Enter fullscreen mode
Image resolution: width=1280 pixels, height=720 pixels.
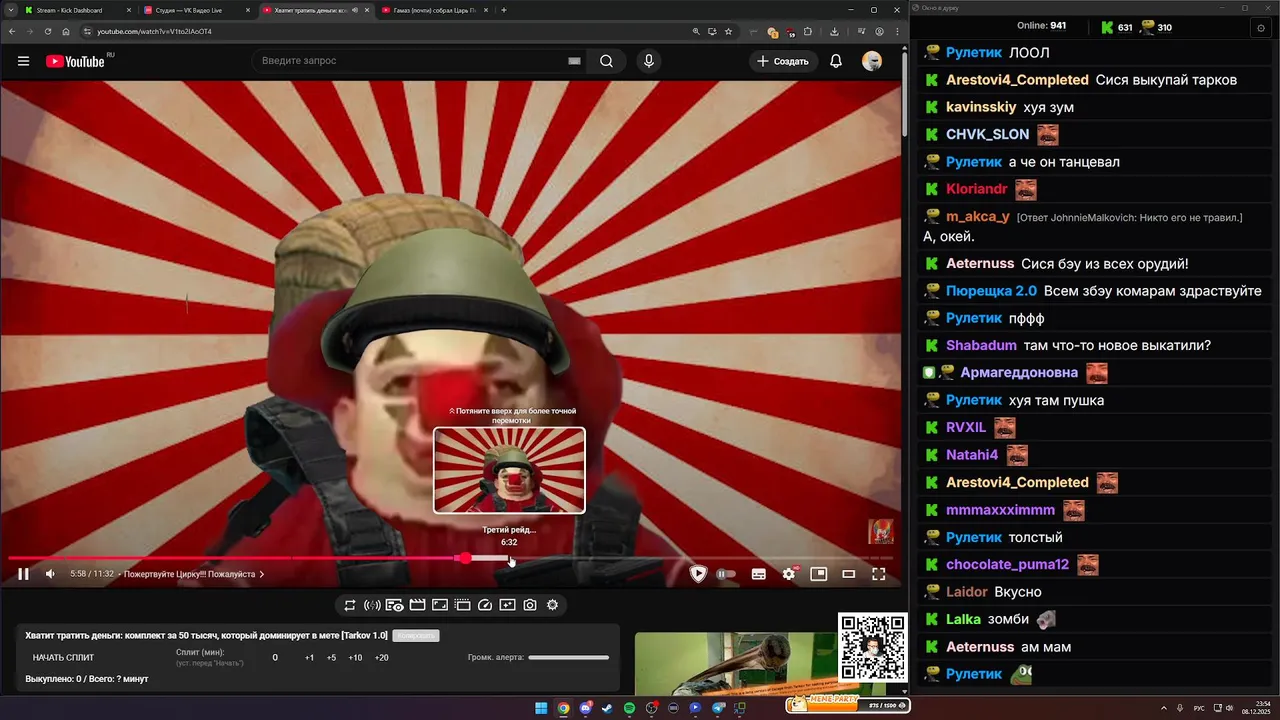point(879,574)
